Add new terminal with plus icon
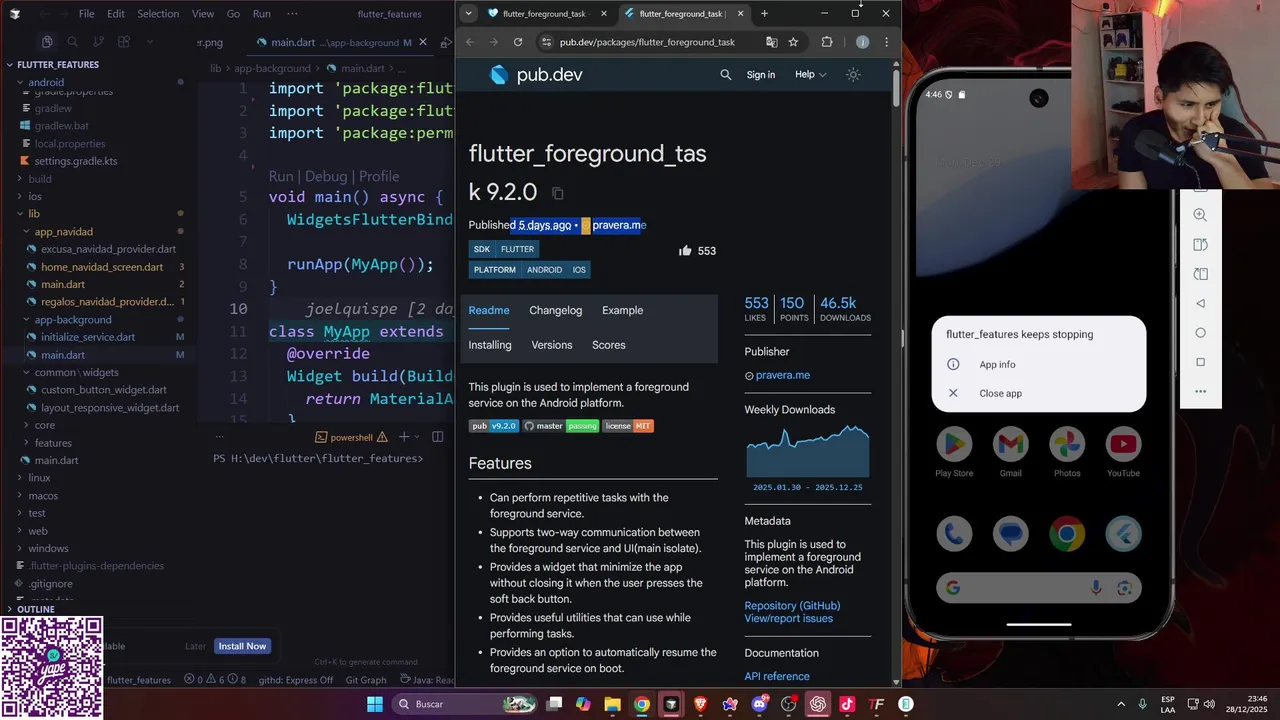Viewport: 1280px width, 720px height. pyautogui.click(x=404, y=437)
